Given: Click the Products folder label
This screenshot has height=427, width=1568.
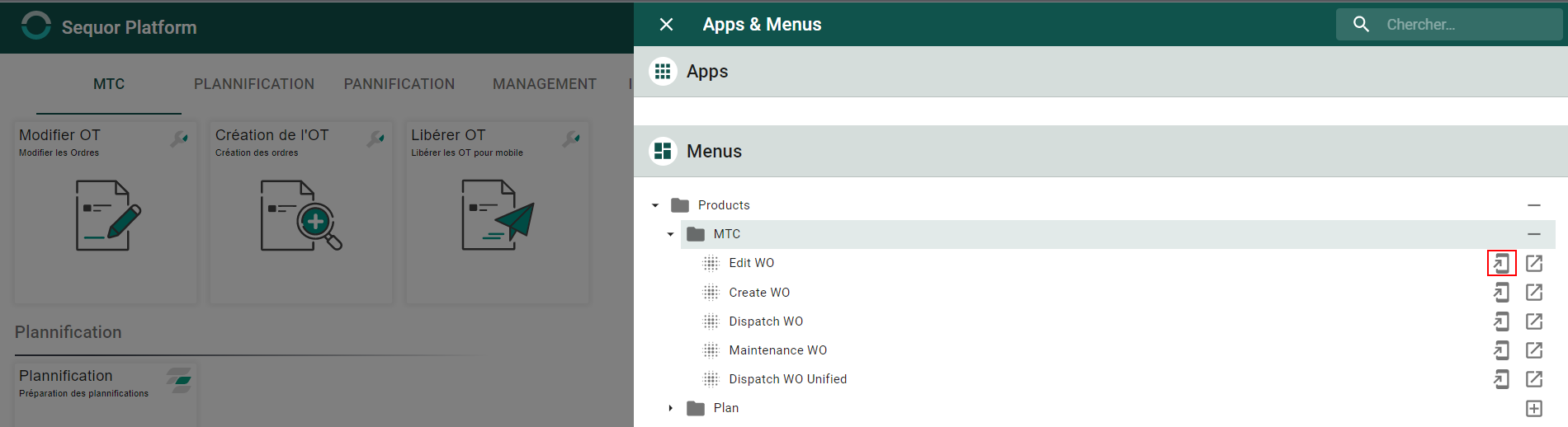Looking at the screenshot, I should pyautogui.click(x=724, y=205).
